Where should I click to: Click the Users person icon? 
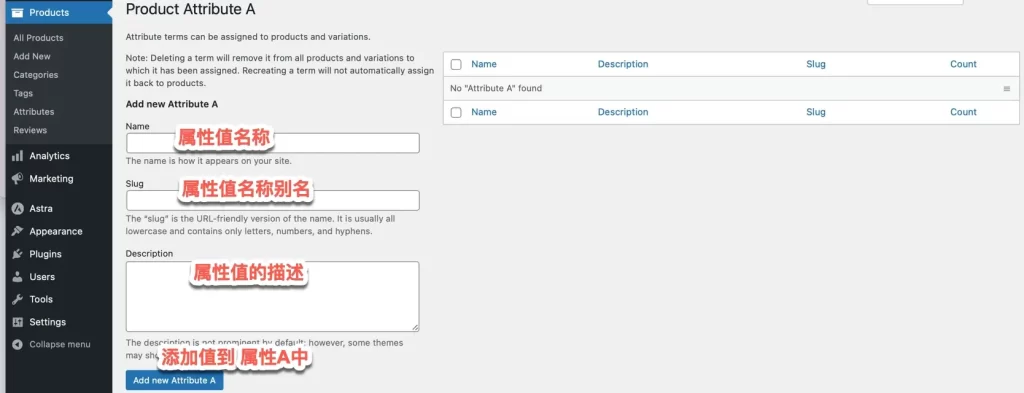point(18,277)
